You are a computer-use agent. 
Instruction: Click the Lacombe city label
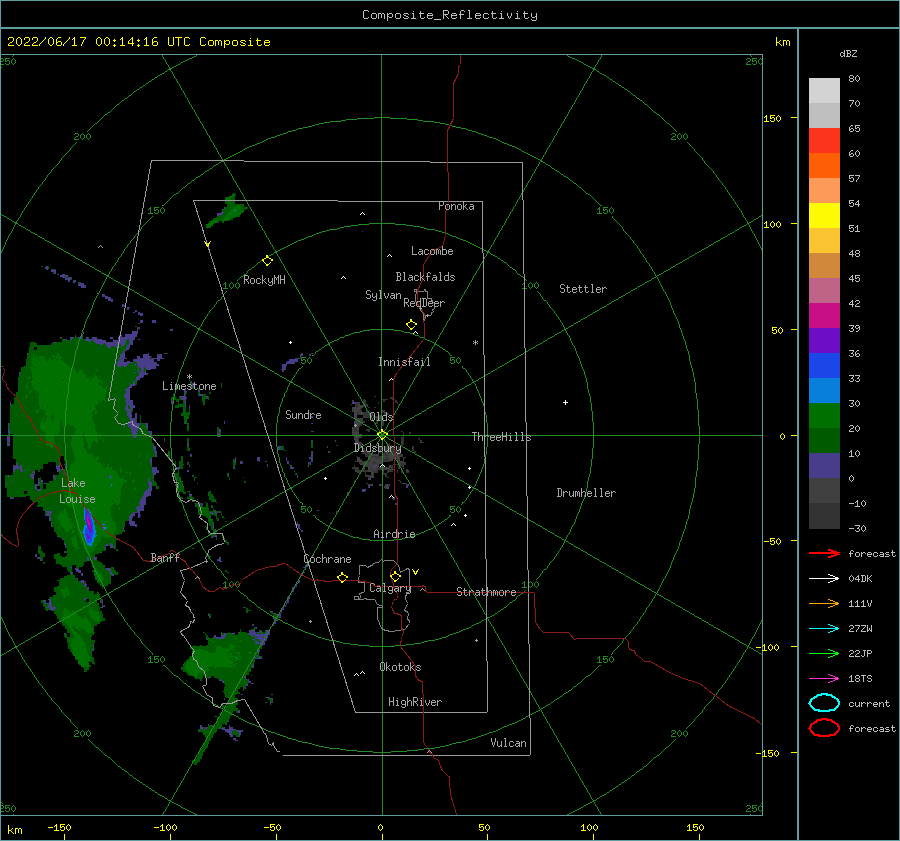coord(432,251)
